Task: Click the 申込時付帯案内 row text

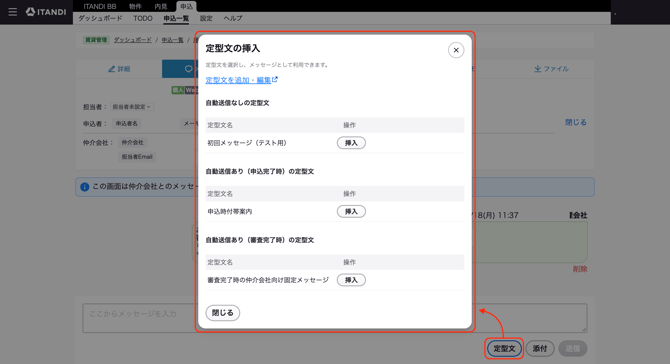Action: click(229, 211)
